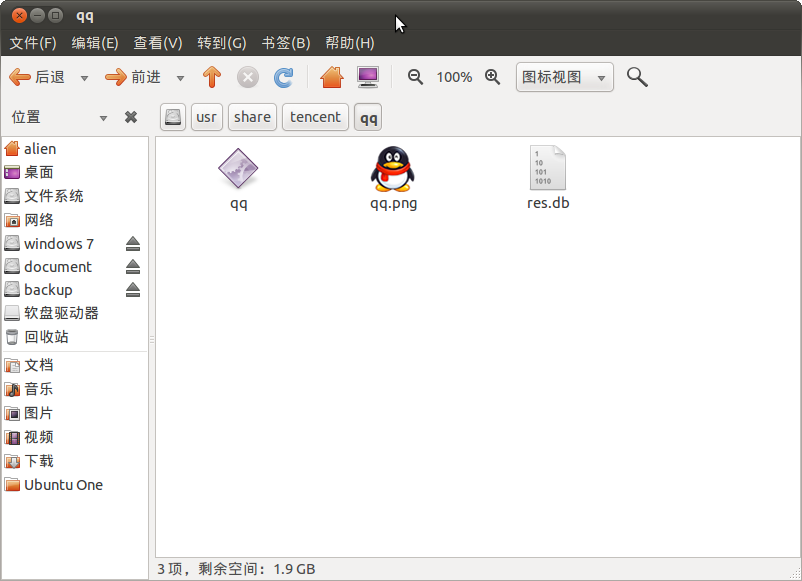Open 软盘驱动器 in the sidebar
This screenshot has width=802, height=581.
pyautogui.click(x=75, y=313)
